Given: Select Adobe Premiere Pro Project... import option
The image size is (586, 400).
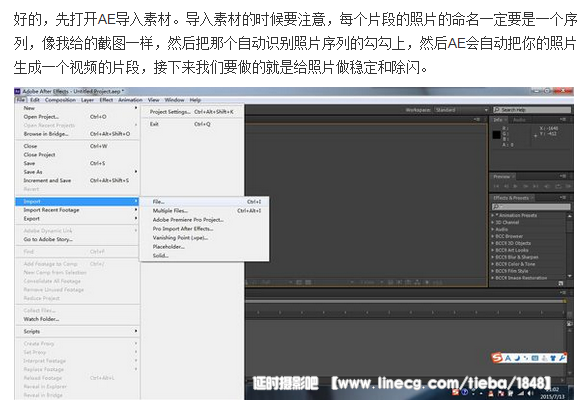Looking at the screenshot, I should point(204,220).
